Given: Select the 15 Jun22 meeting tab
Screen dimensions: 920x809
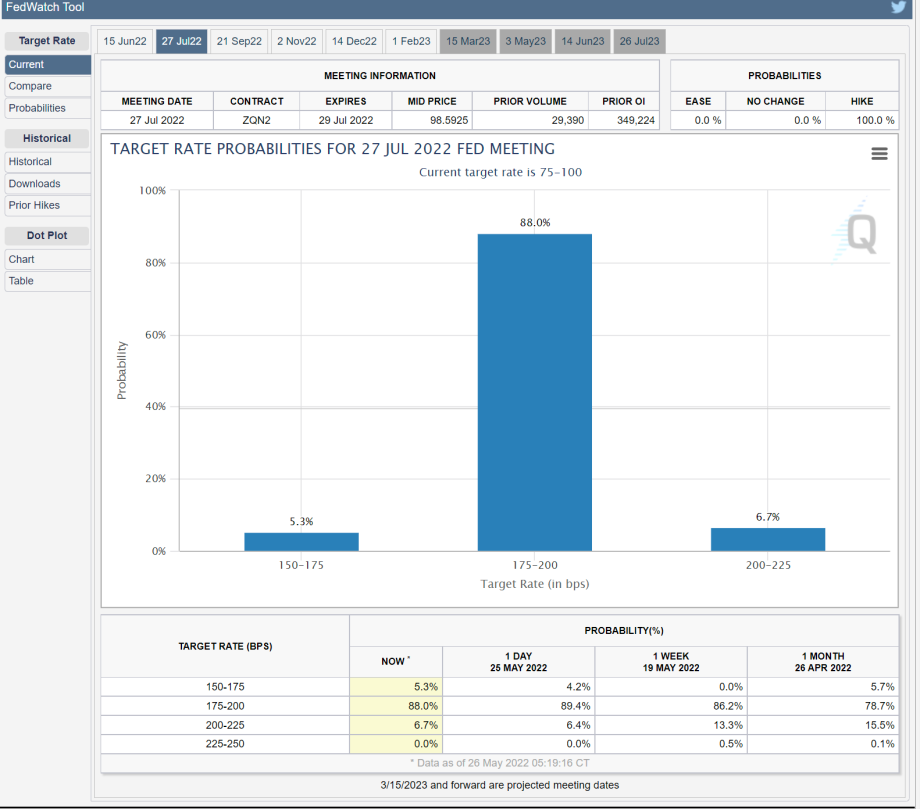Looking at the screenshot, I should coord(125,41).
